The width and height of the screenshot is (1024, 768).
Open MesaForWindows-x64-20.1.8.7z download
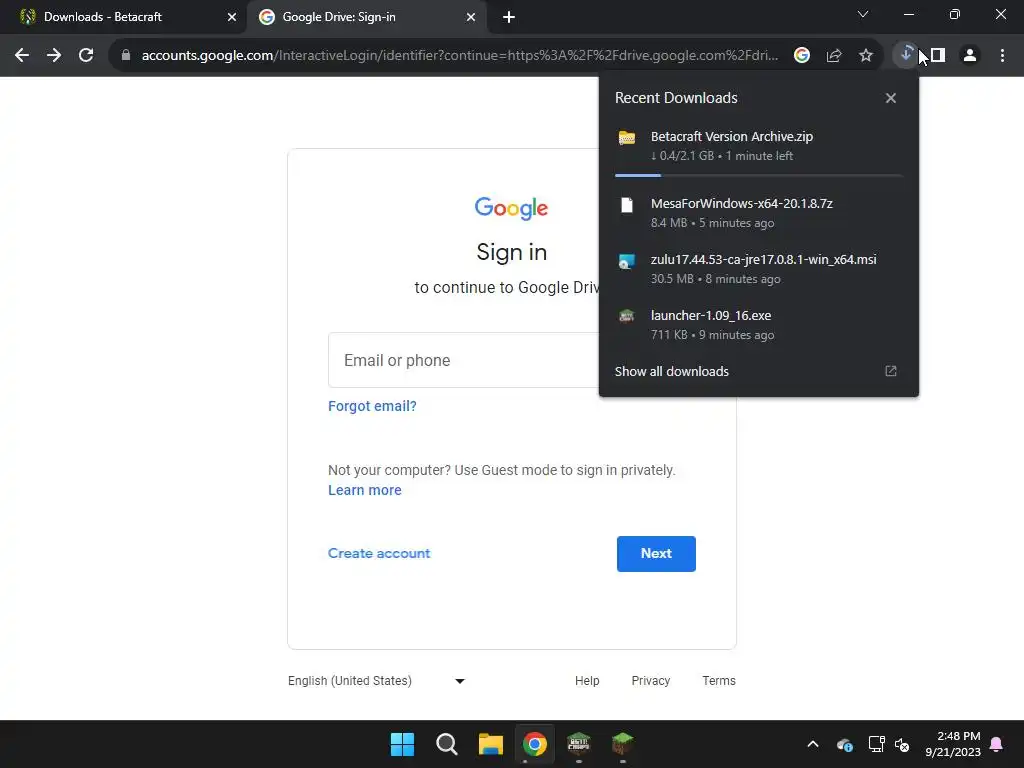coord(759,213)
